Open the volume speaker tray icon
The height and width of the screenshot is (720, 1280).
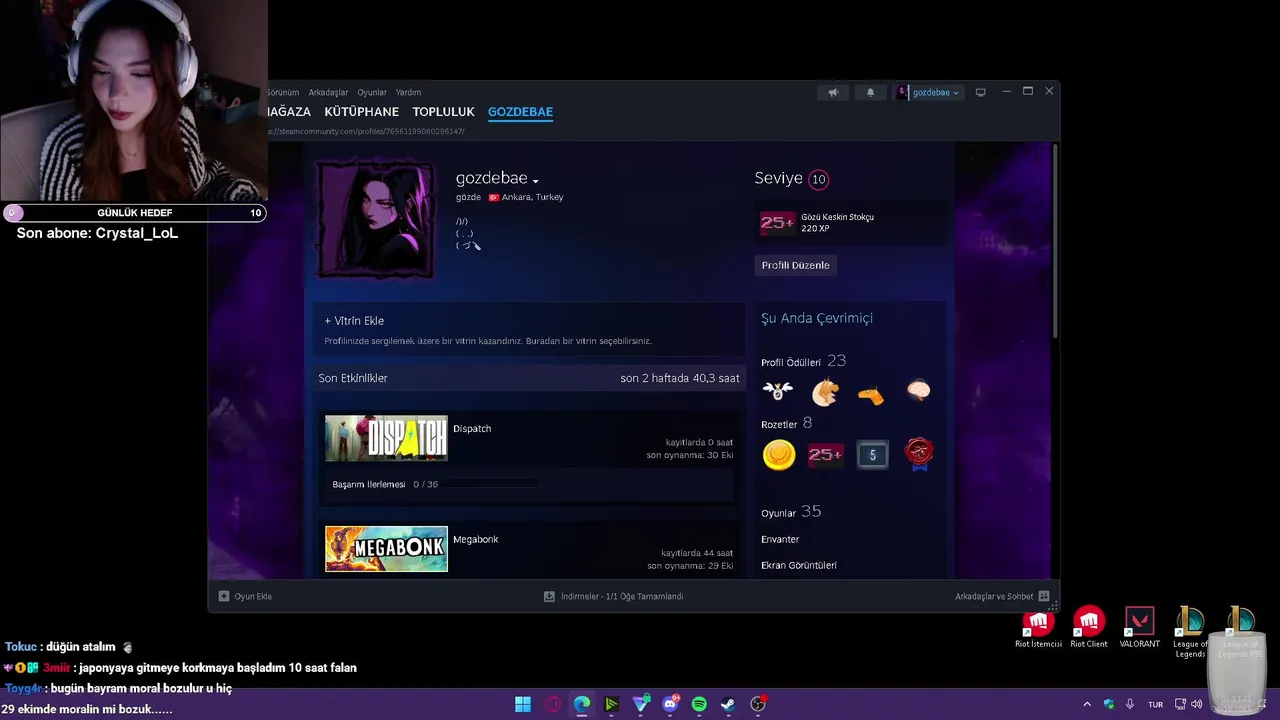[1197, 704]
